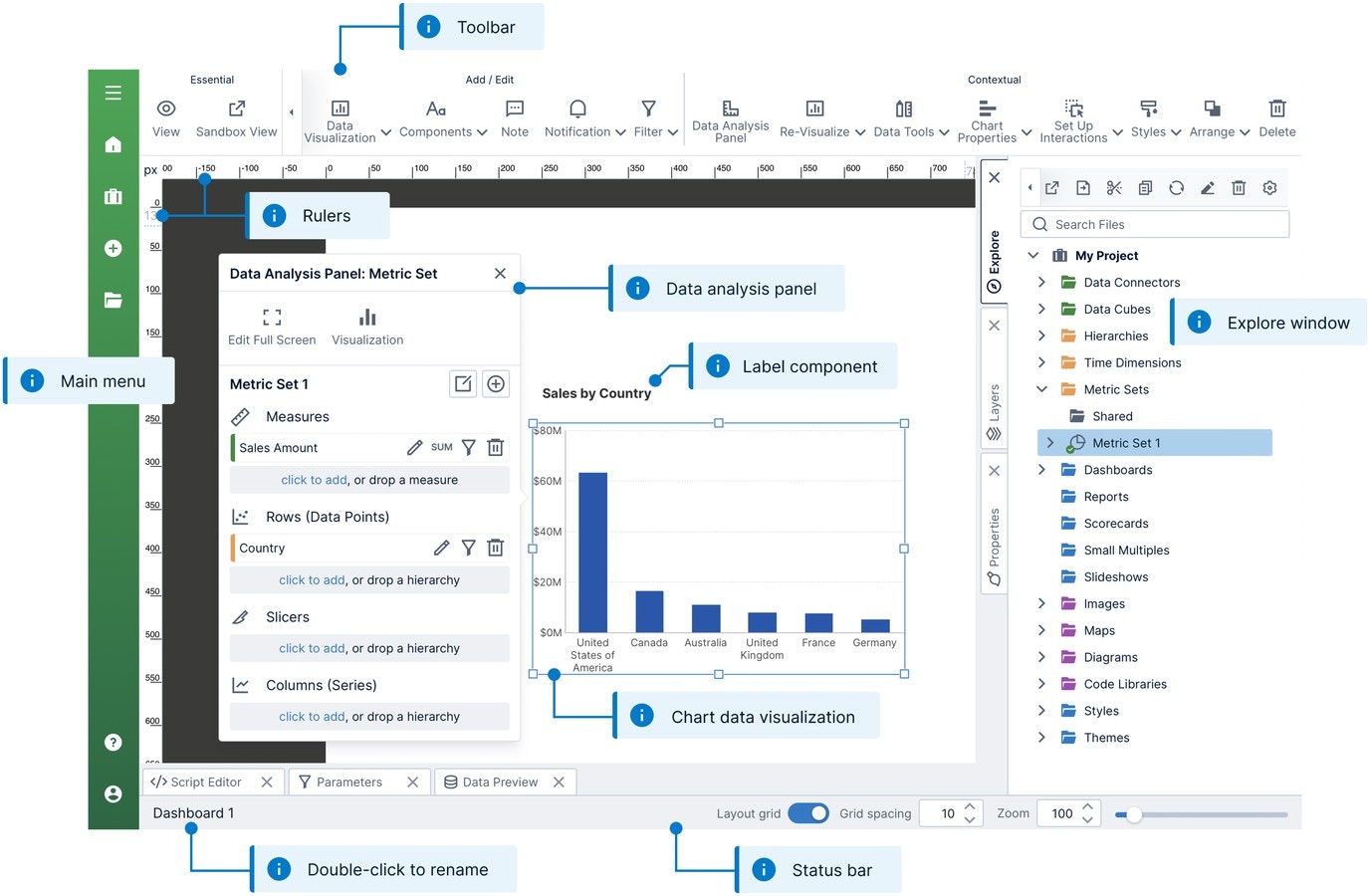Filter the Sales Amount measure
The height and width of the screenshot is (896, 1368).
coord(468,448)
